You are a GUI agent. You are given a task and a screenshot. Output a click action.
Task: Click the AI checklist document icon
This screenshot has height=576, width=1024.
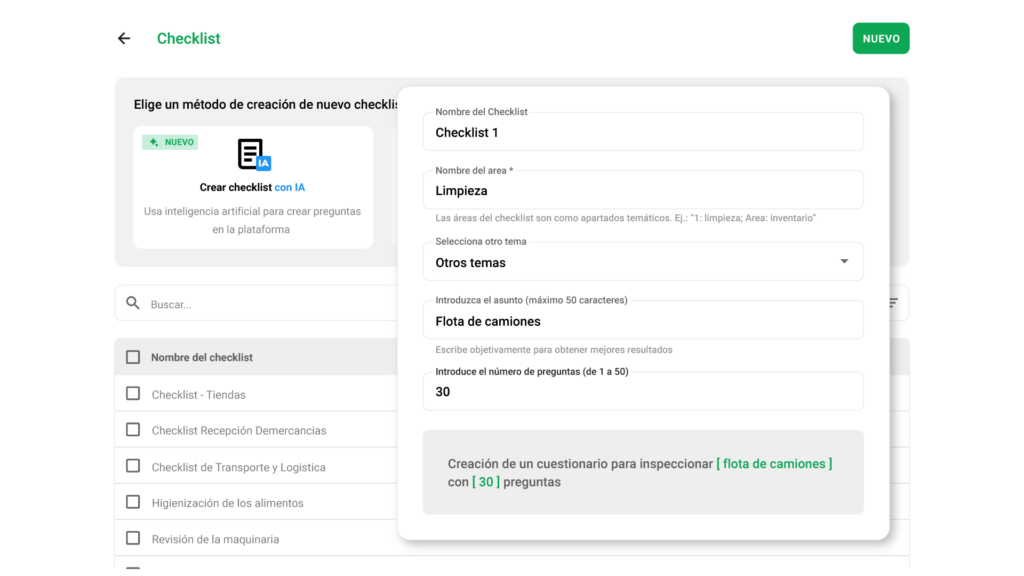[254, 155]
